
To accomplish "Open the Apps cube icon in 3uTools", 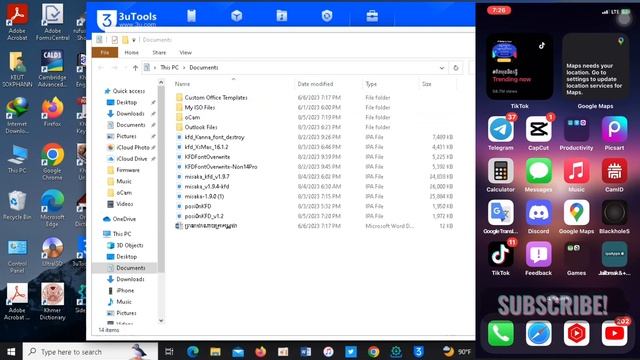I will 236,16.
